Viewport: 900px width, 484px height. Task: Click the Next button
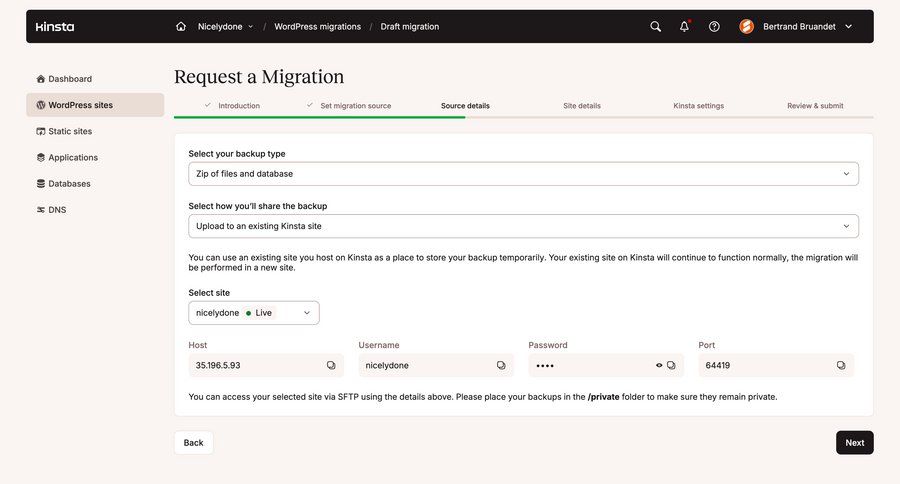(854, 443)
